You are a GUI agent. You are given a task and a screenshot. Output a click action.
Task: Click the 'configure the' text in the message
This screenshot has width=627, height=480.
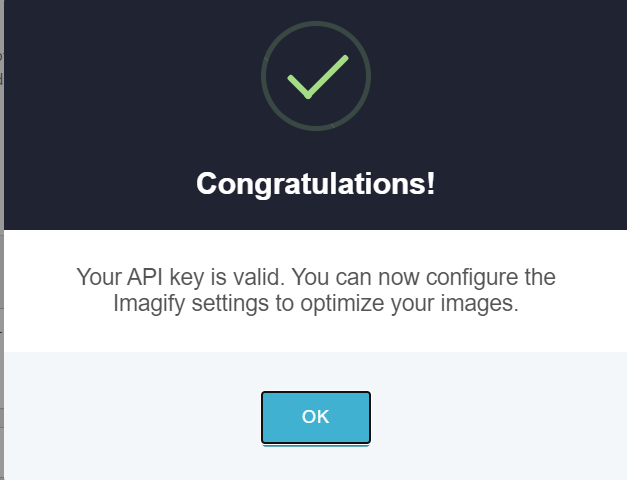pyautogui.click(x=491, y=277)
